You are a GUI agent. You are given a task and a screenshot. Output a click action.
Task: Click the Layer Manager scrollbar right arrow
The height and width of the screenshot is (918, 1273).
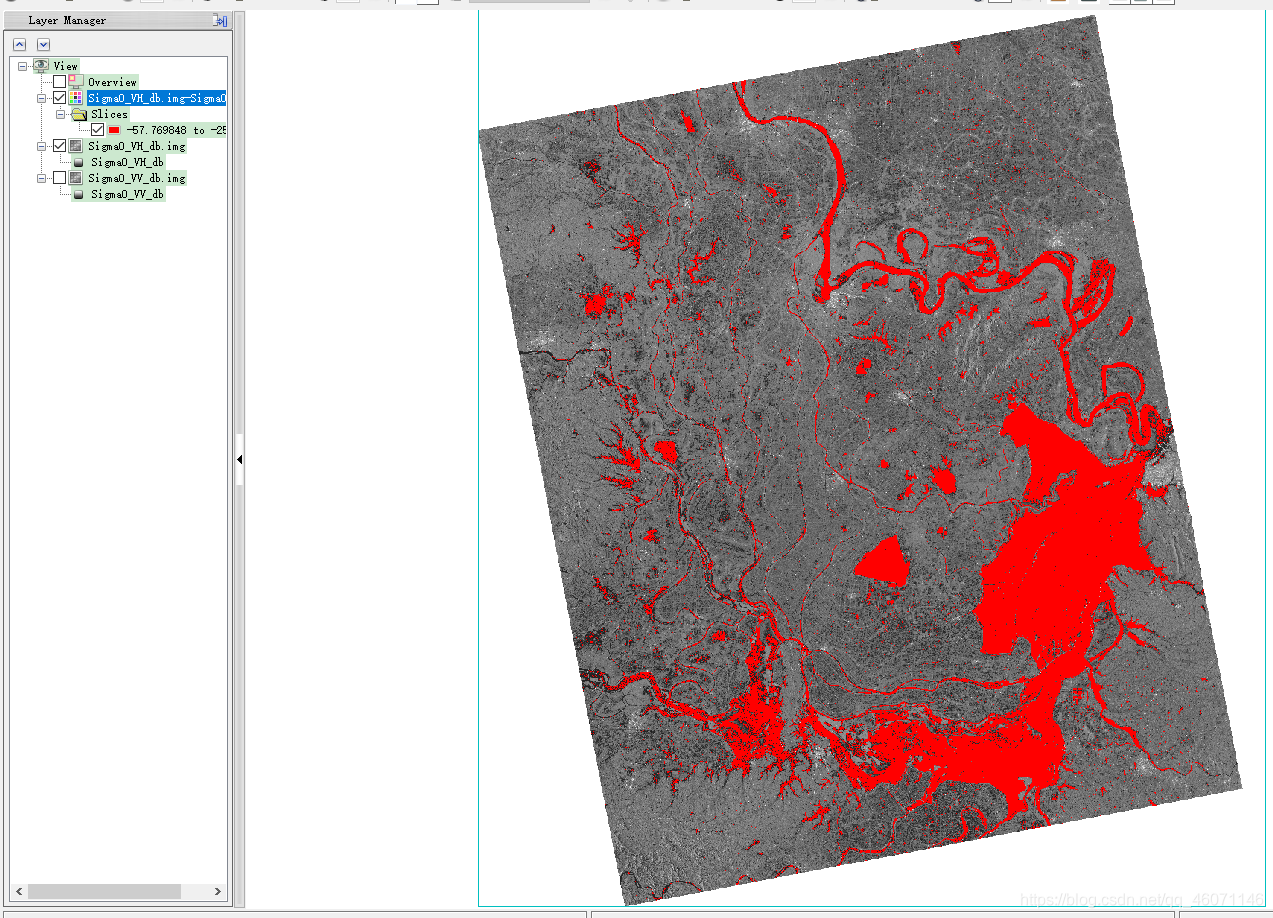point(218,891)
